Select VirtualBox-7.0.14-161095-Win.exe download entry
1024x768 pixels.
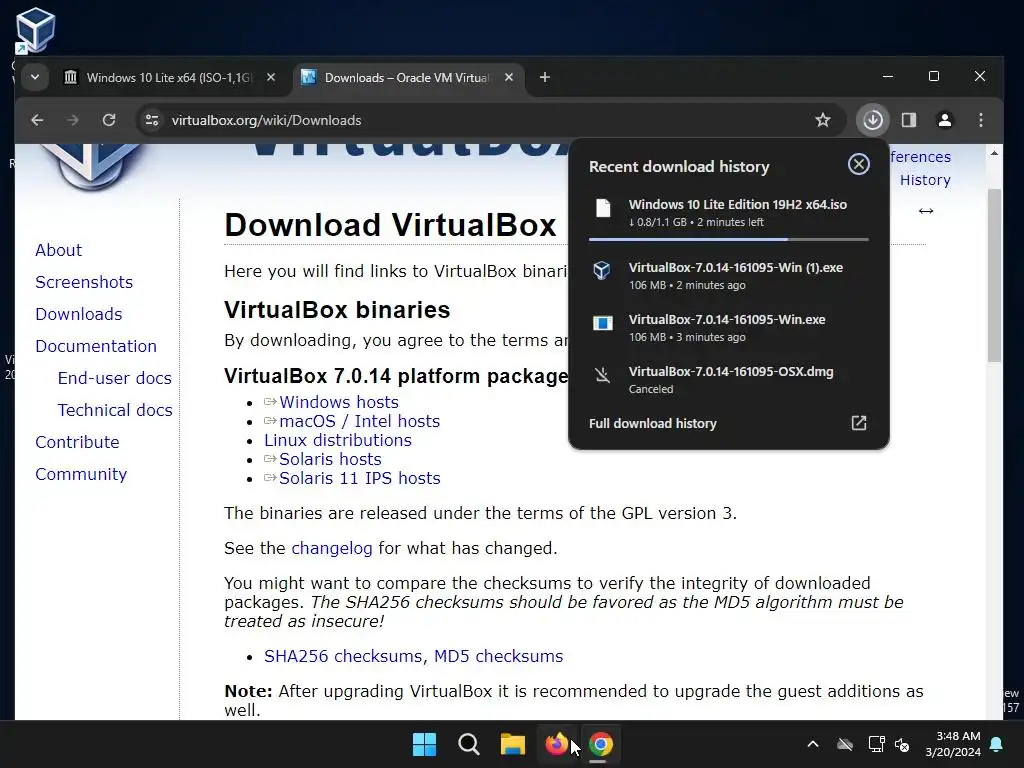pos(729,328)
